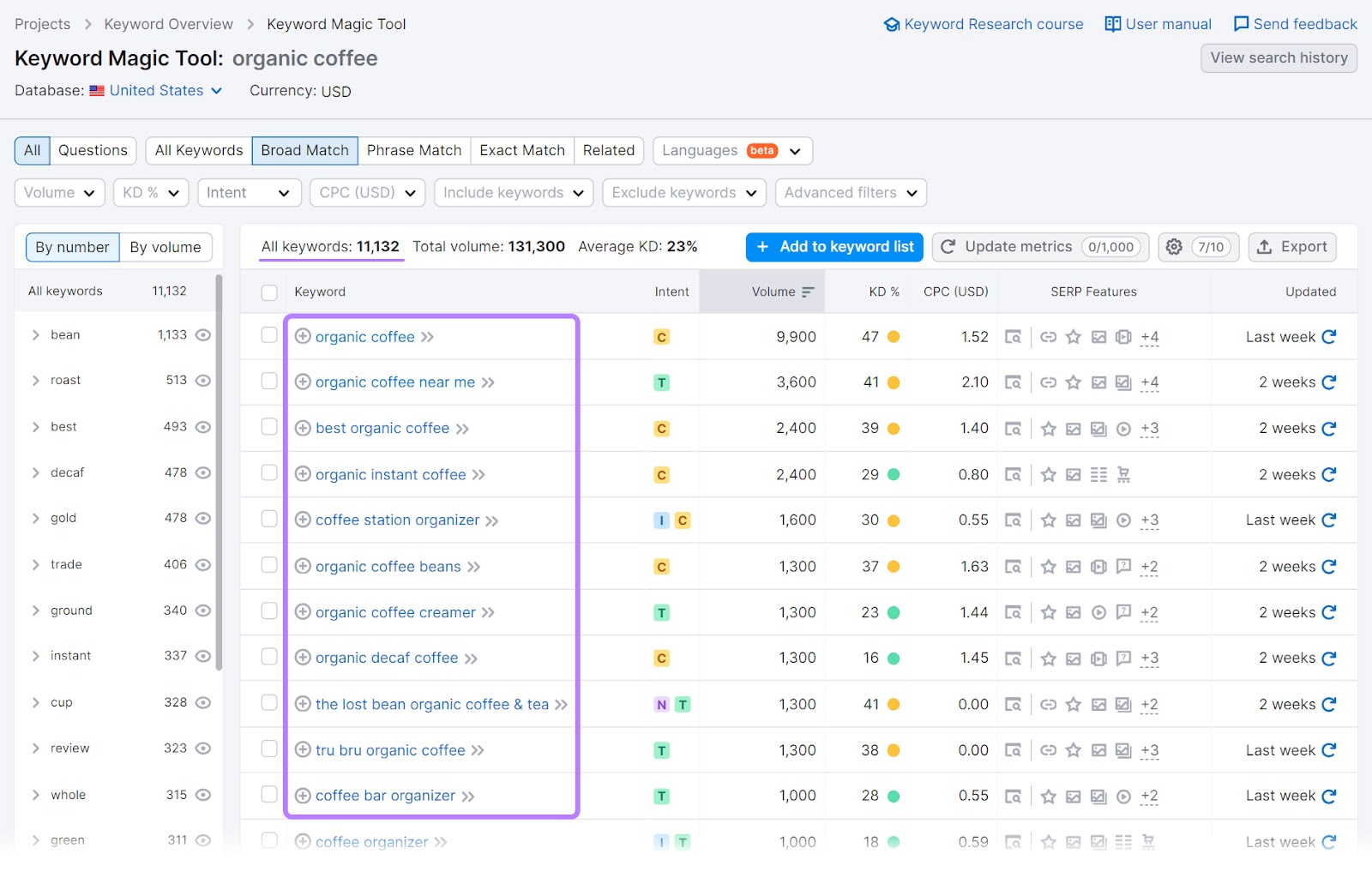Open SERP view icon for organic instant coffee

1013,475
